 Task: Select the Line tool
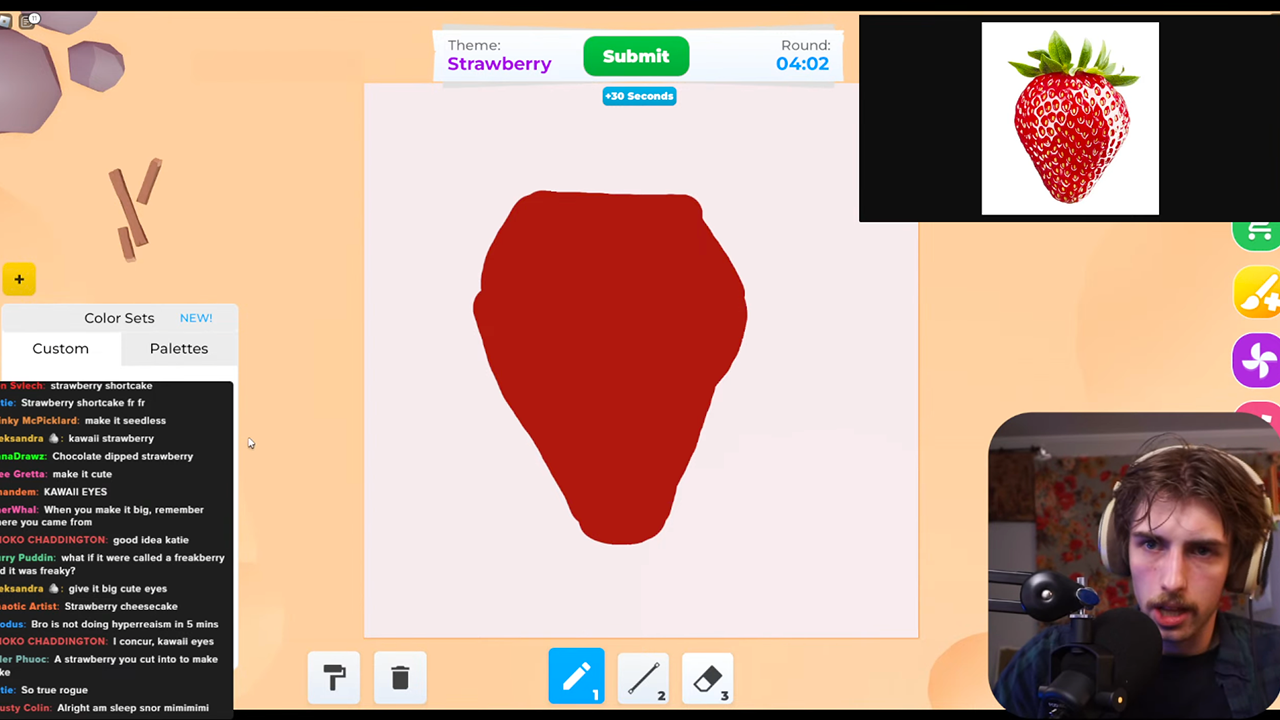643,678
